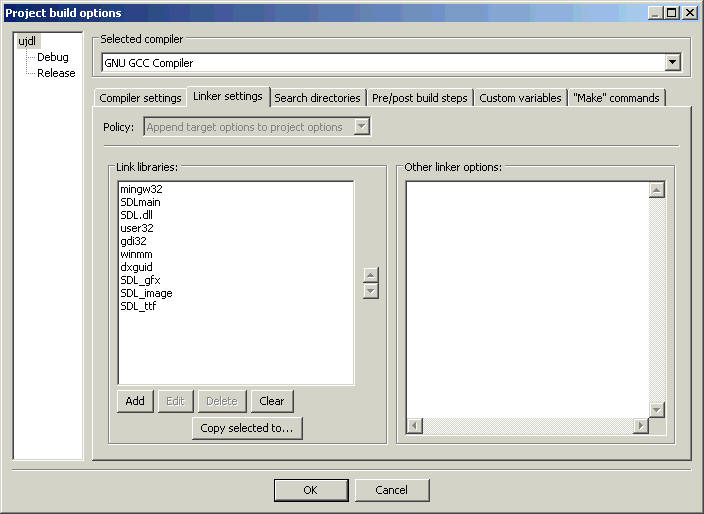Confirm with the OK button
Viewport: 704px width, 514px height.
pos(310,490)
